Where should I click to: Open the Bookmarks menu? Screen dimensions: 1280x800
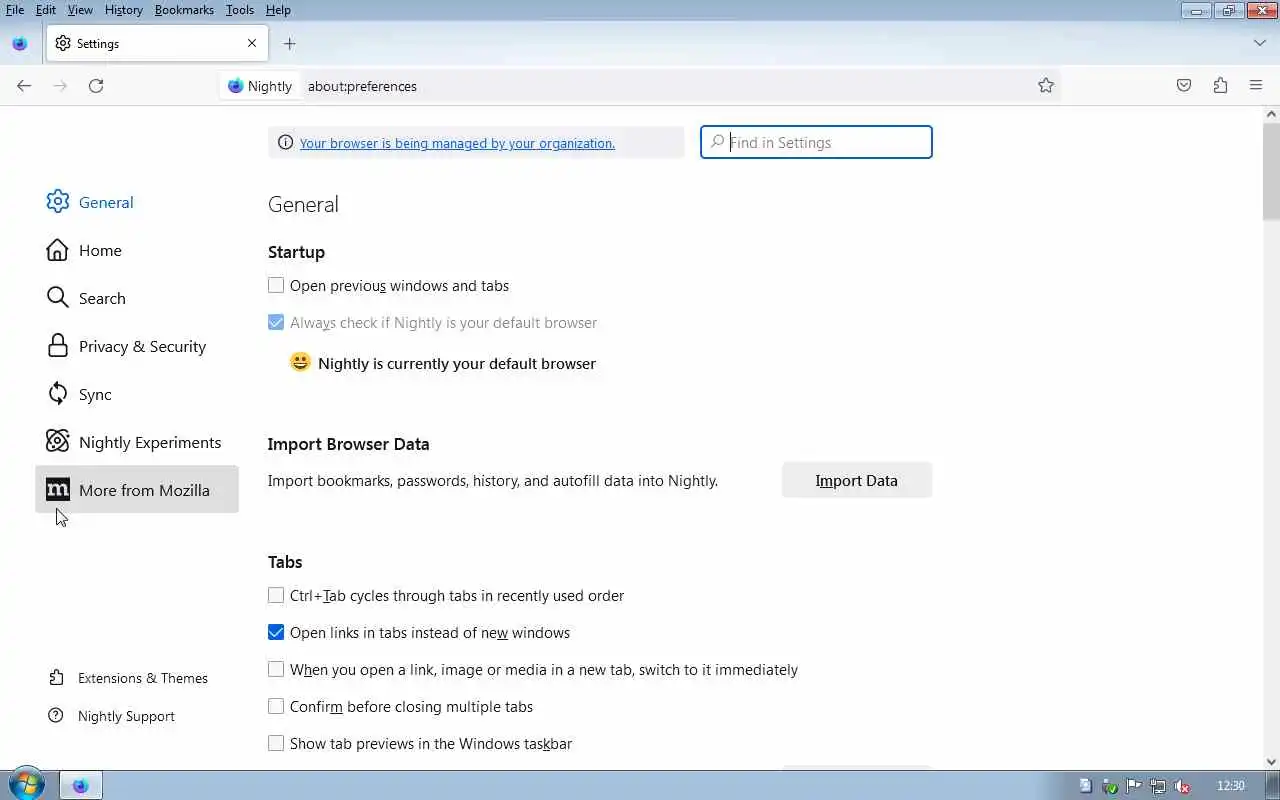(184, 10)
